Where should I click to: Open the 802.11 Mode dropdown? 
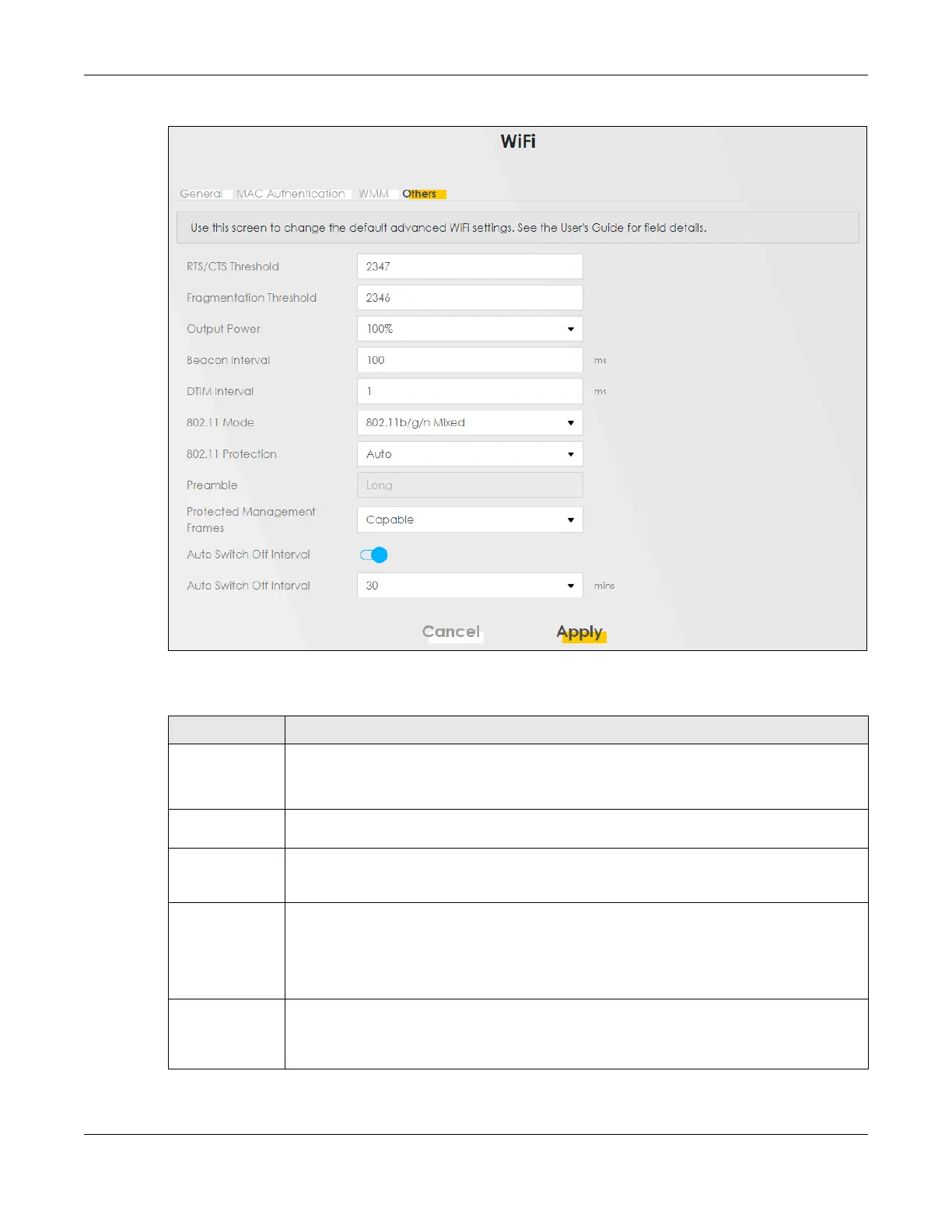[x=470, y=422]
